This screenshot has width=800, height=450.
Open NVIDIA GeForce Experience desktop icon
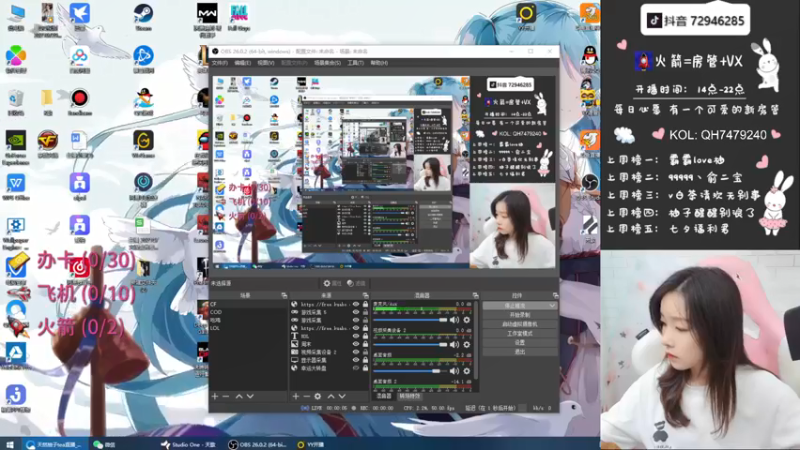point(16,147)
